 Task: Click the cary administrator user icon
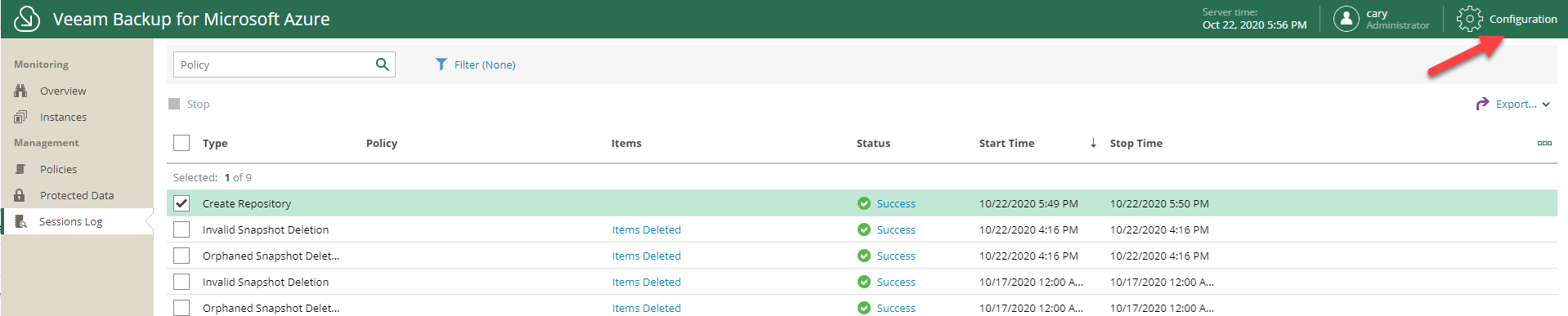click(x=1346, y=19)
